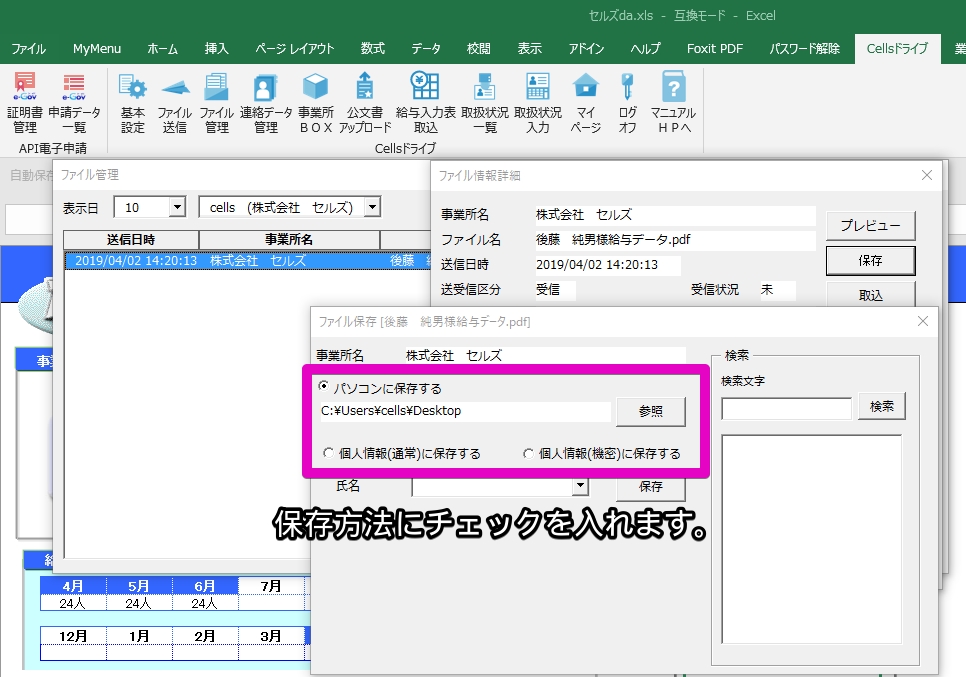The width and height of the screenshot is (966, 677).
Task: Switch to MyMenu tab
Action: pos(97,49)
